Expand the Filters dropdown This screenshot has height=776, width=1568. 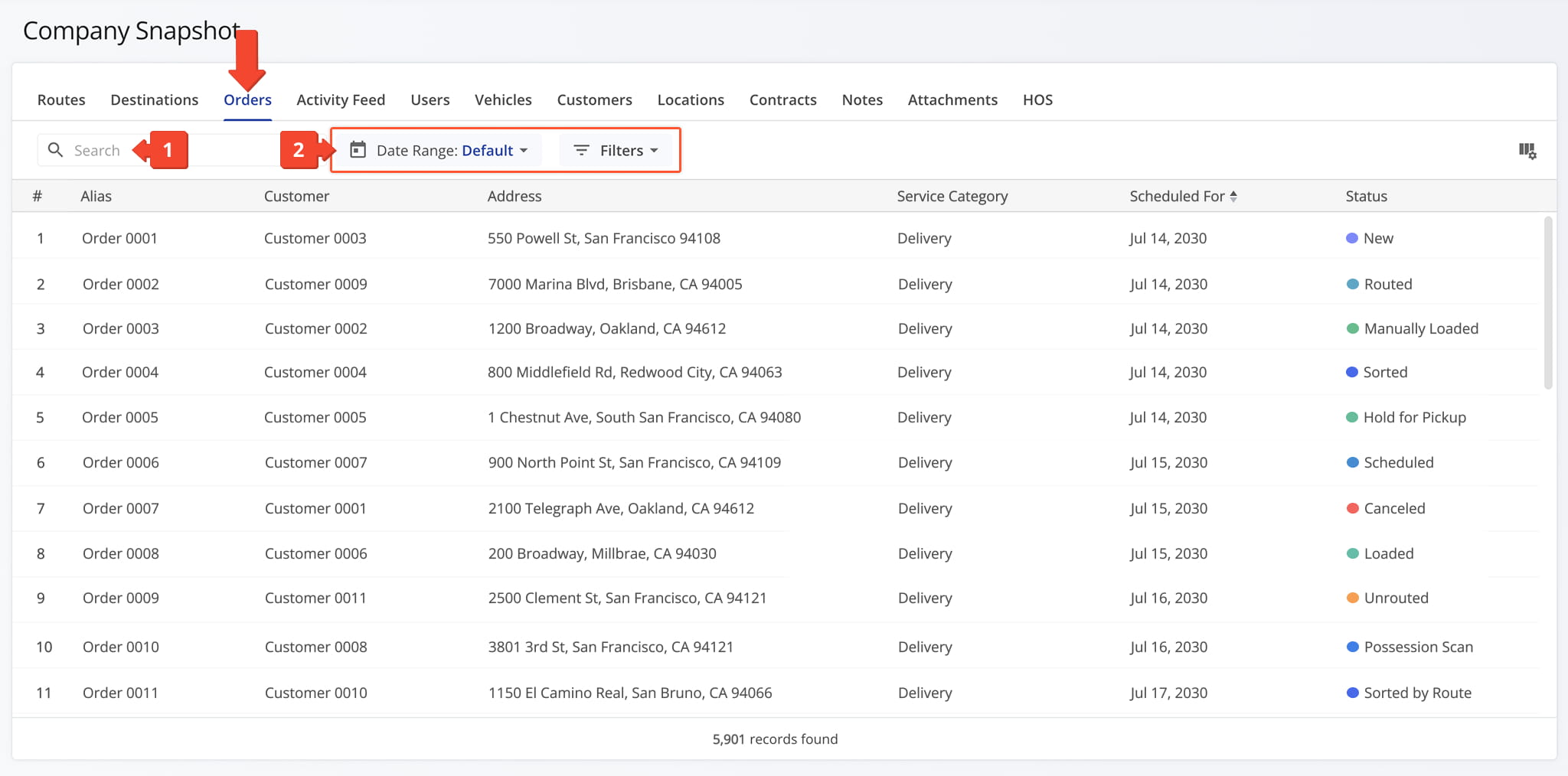click(616, 150)
